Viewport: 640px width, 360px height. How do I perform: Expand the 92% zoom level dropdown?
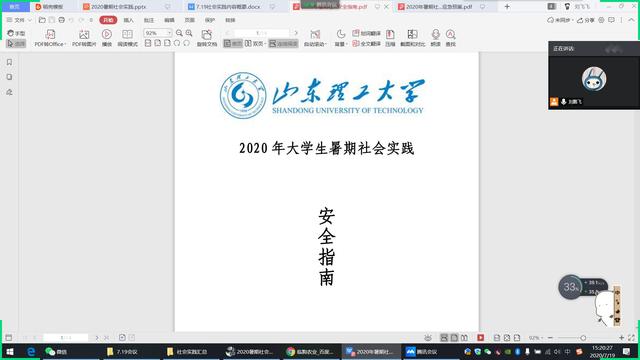(169, 33)
